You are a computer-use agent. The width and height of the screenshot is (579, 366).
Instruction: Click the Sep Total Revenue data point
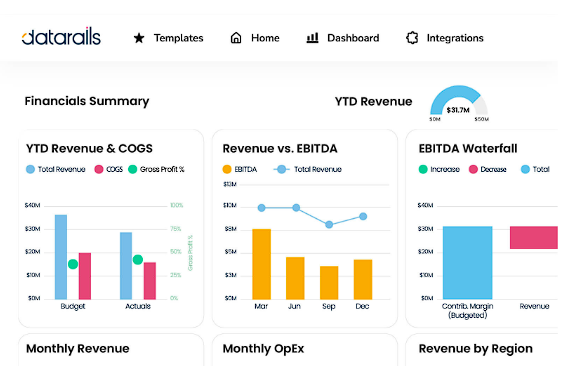(329, 225)
